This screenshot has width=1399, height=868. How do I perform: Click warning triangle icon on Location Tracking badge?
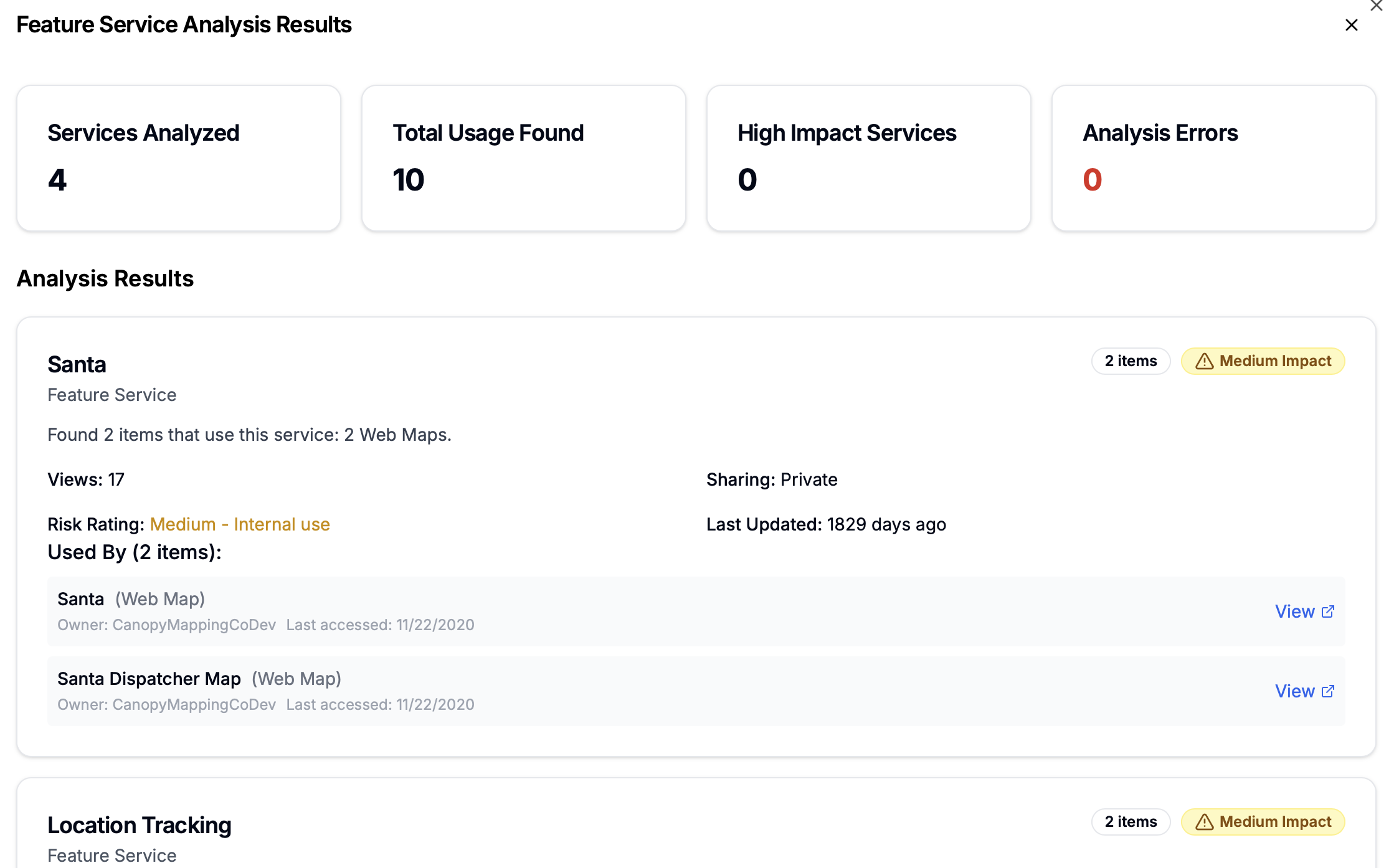[1204, 823]
